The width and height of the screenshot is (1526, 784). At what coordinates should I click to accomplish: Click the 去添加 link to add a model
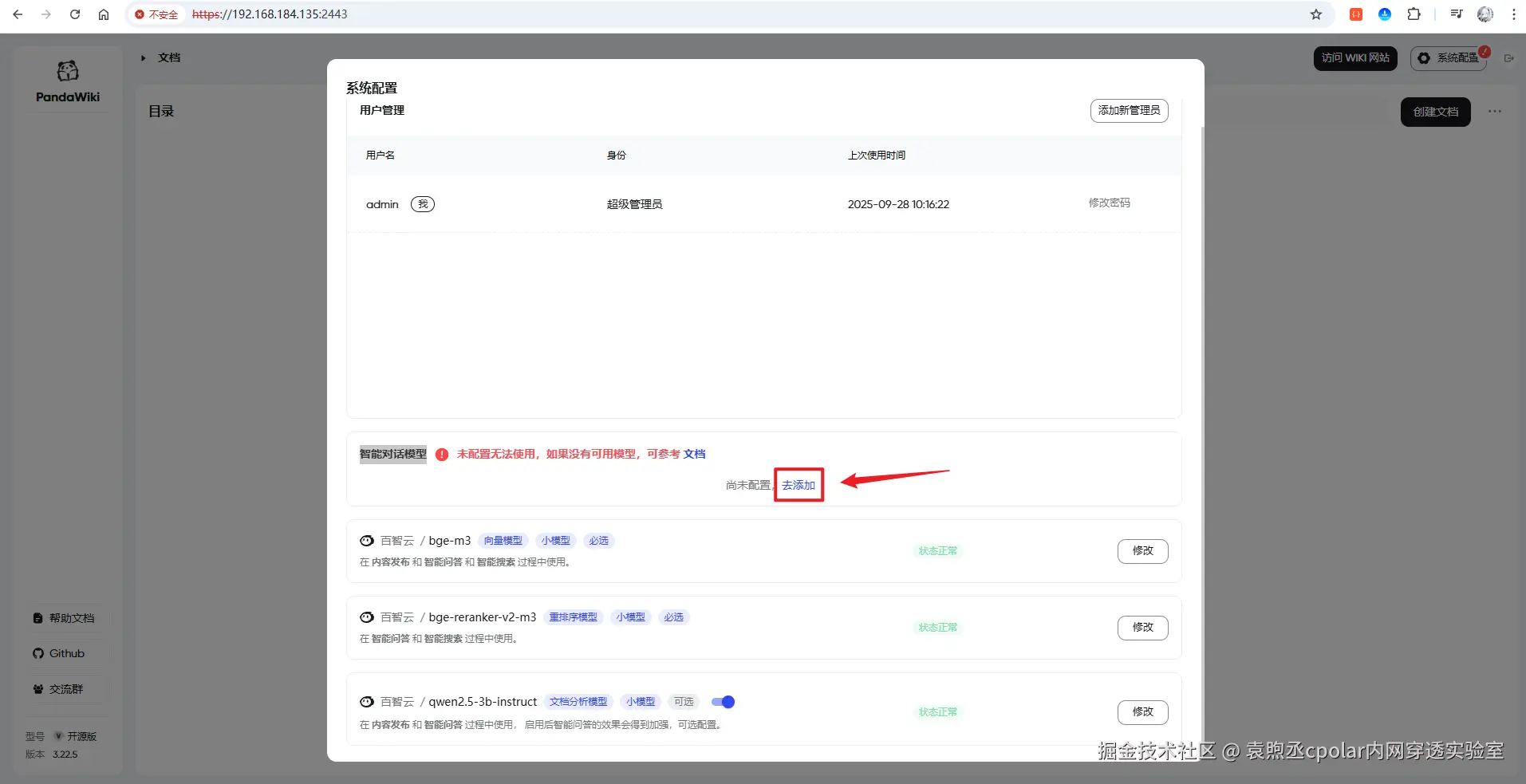(x=798, y=485)
